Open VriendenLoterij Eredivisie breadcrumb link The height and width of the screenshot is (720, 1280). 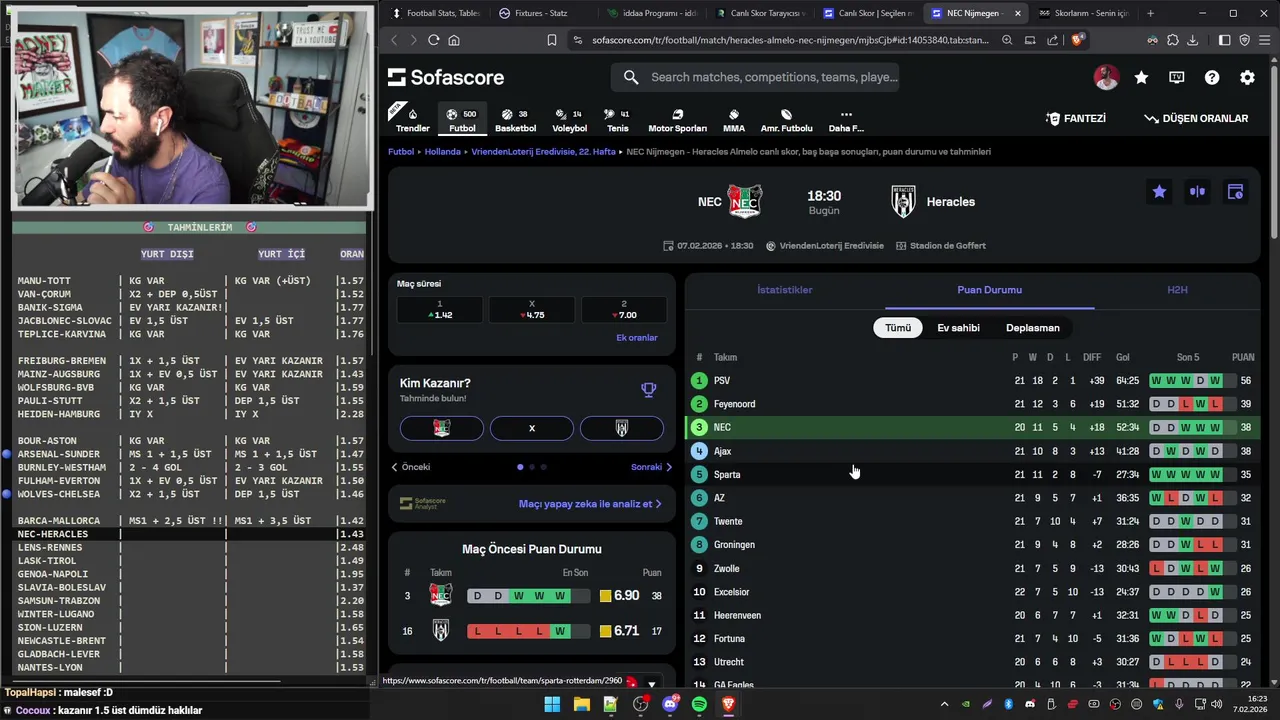(543, 152)
